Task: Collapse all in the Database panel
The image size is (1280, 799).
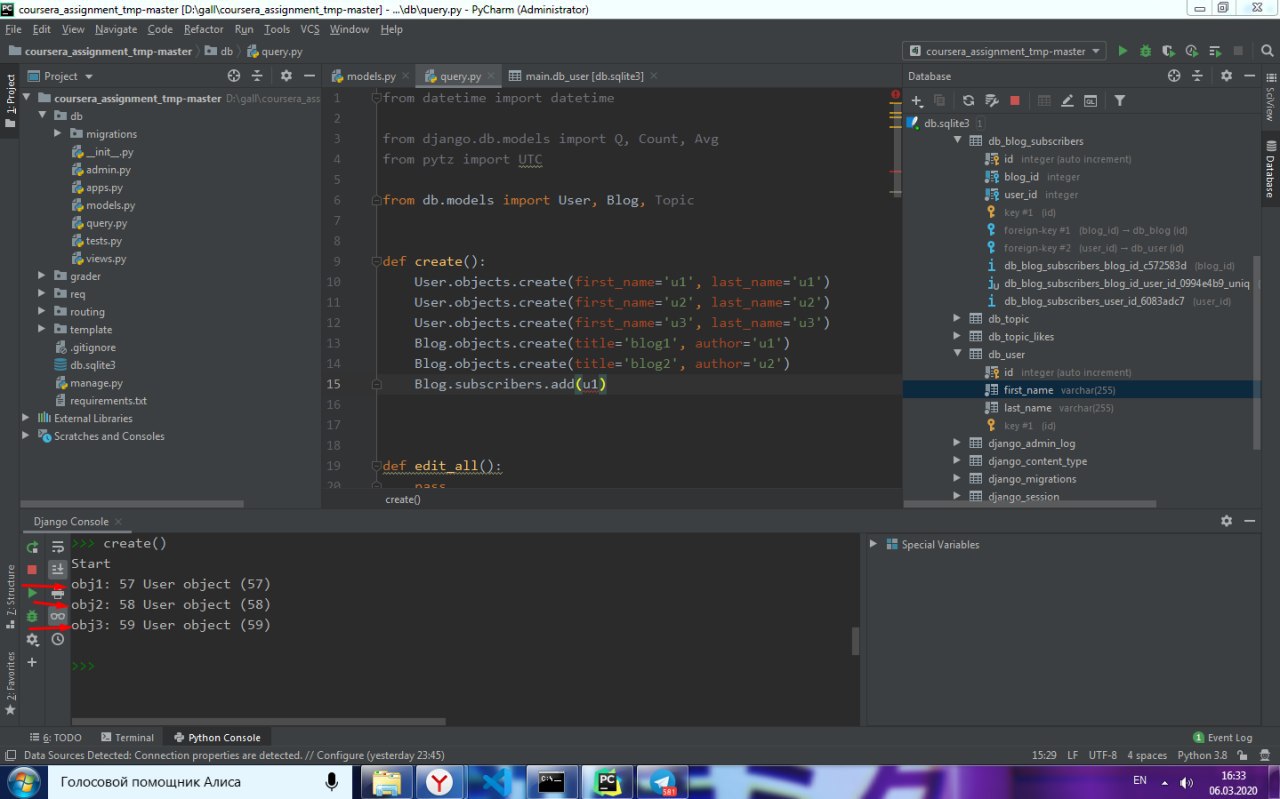Action: pyautogui.click(x=1197, y=76)
